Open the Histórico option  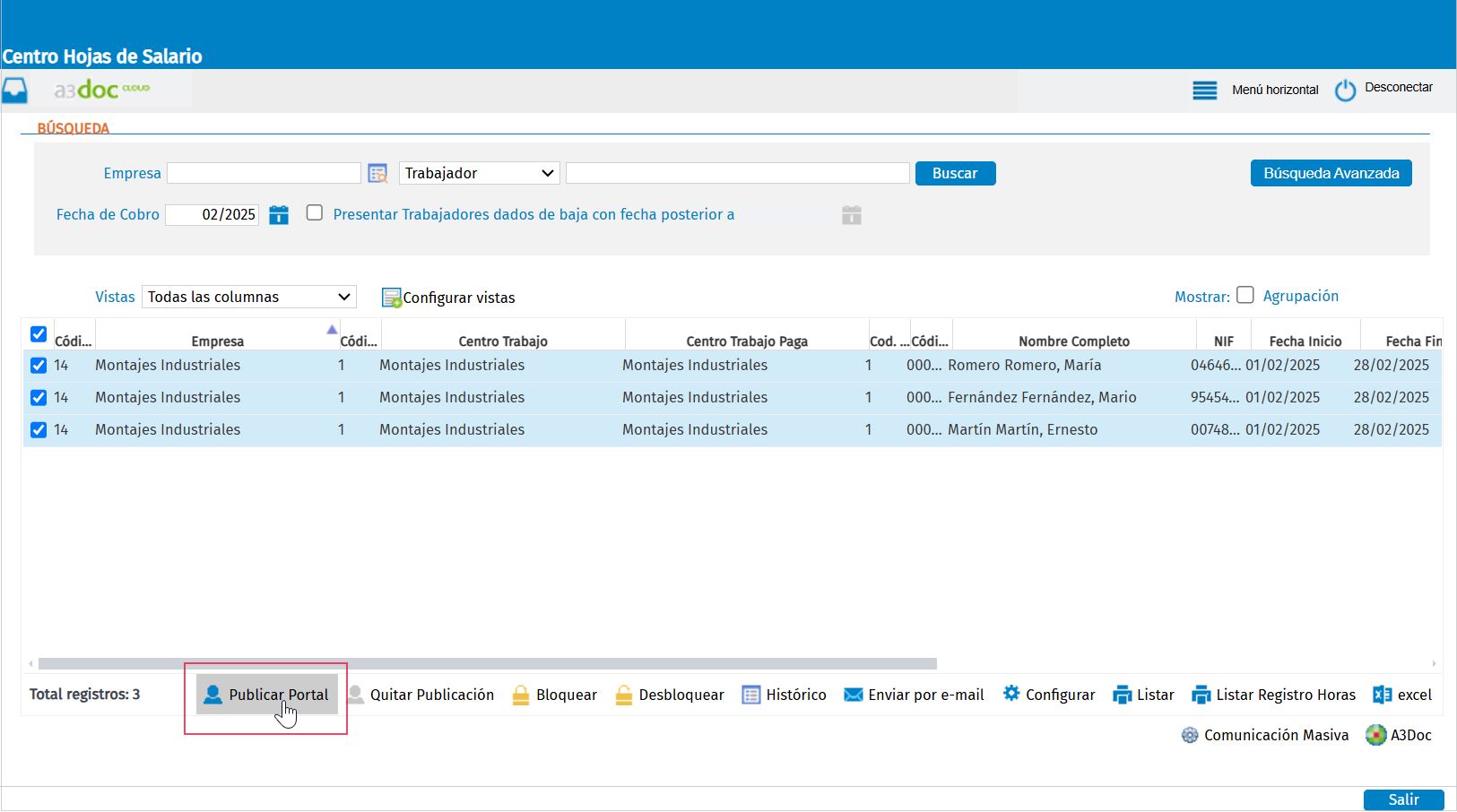coord(785,695)
